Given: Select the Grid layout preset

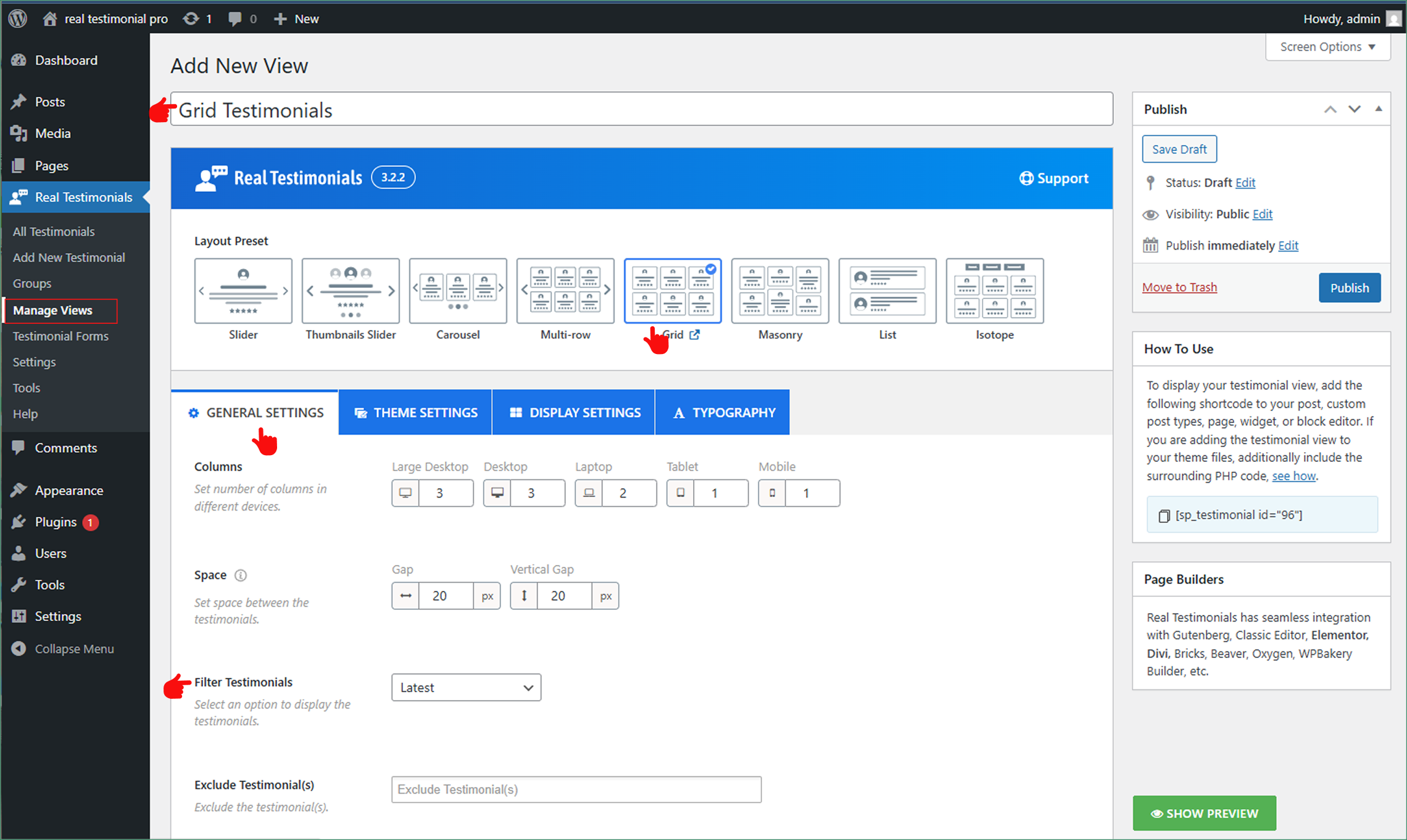Looking at the screenshot, I should 673,290.
